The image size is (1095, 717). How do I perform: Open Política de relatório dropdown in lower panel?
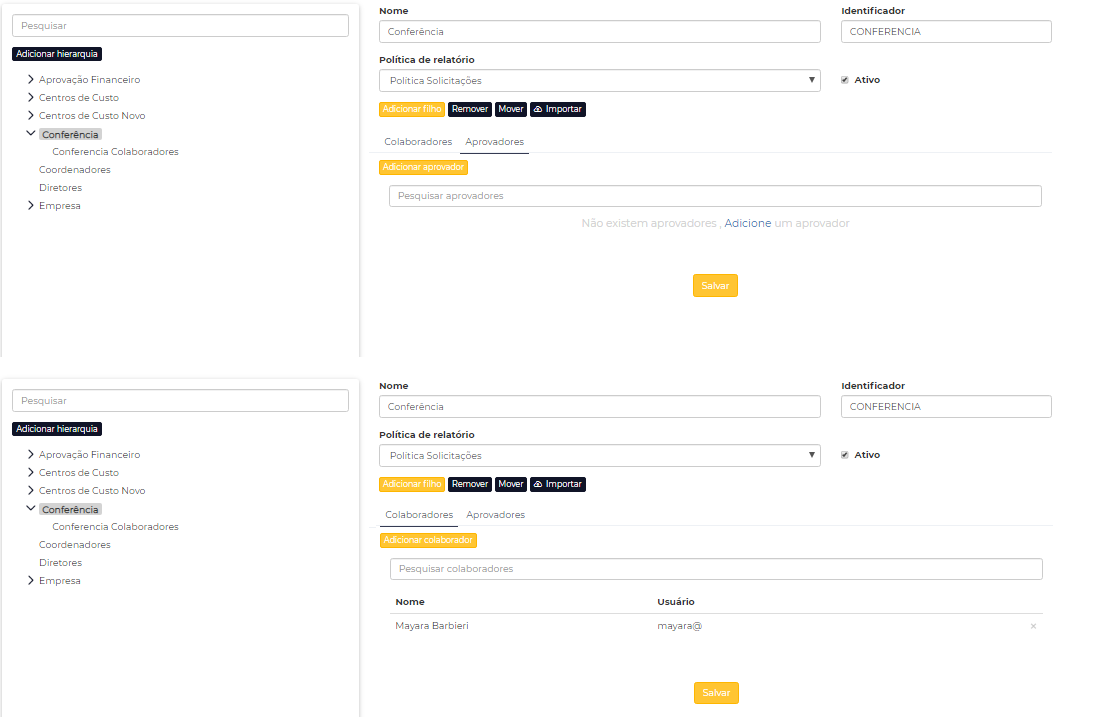pos(599,456)
